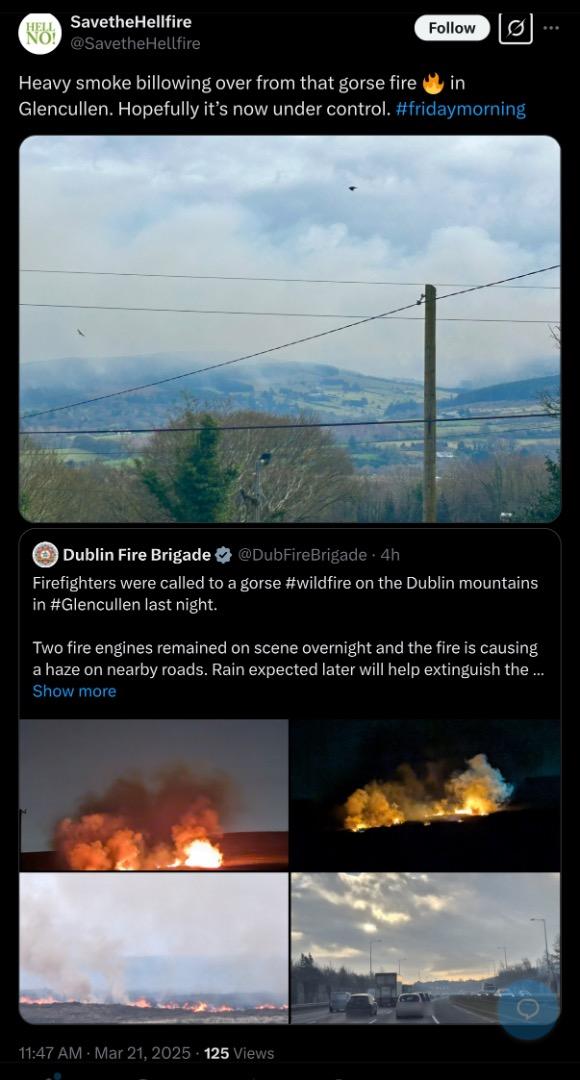Open Dublin Fire Brigade avatar icon
Image resolution: width=580 pixels, height=1080 pixels.
(x=45, y=554)
